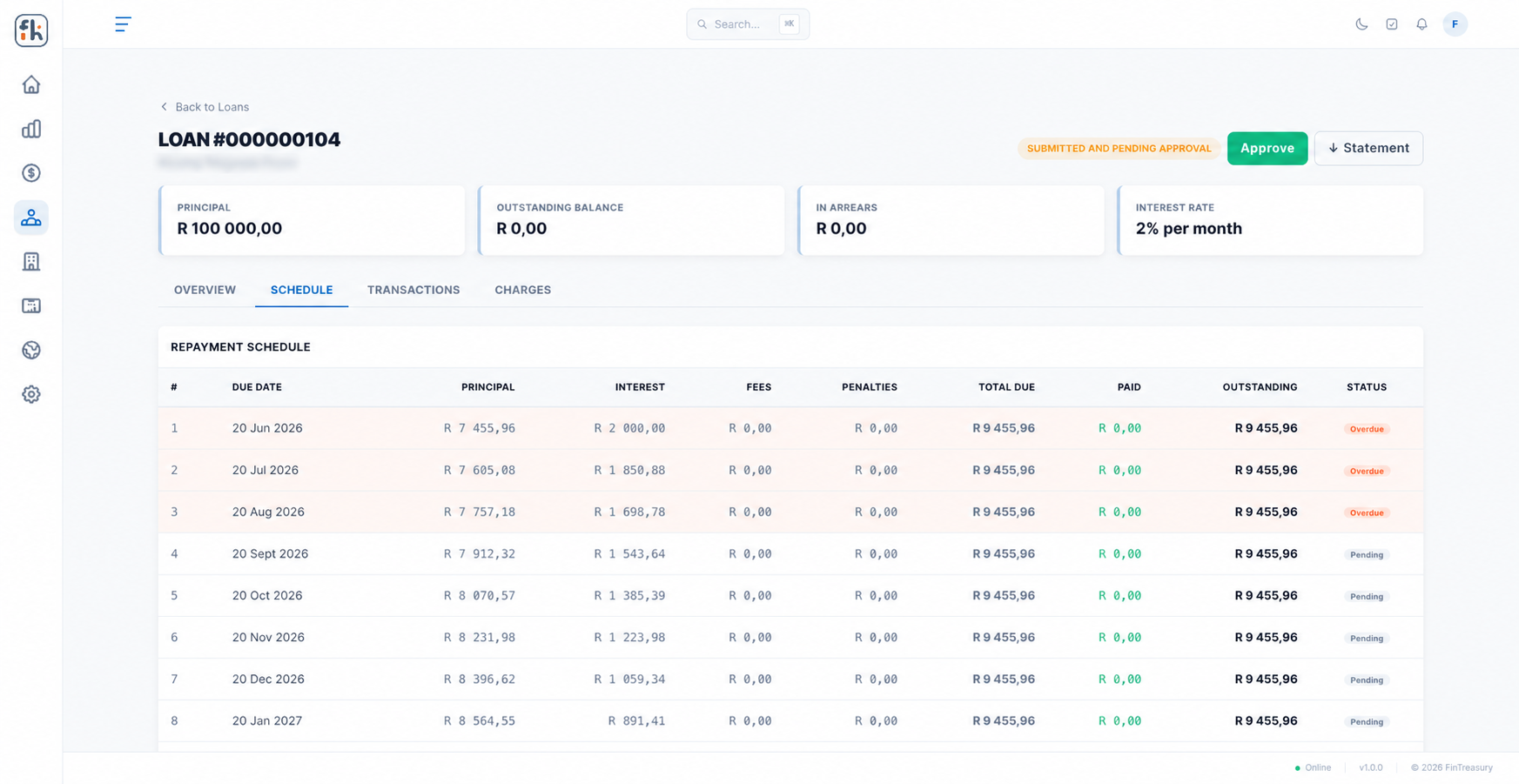Click interest amount R 891,41
The height and width of the screenshot is (784, 1519).
(636, 720)
